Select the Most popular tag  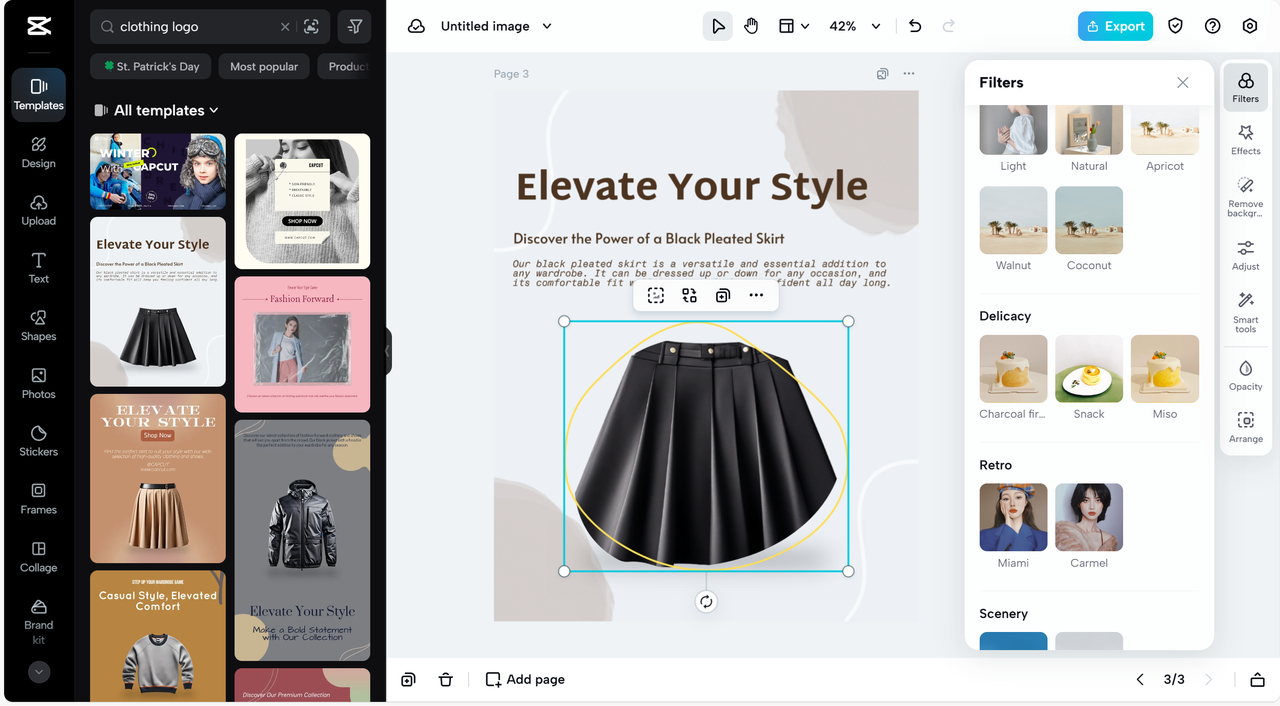click(264, 66)
